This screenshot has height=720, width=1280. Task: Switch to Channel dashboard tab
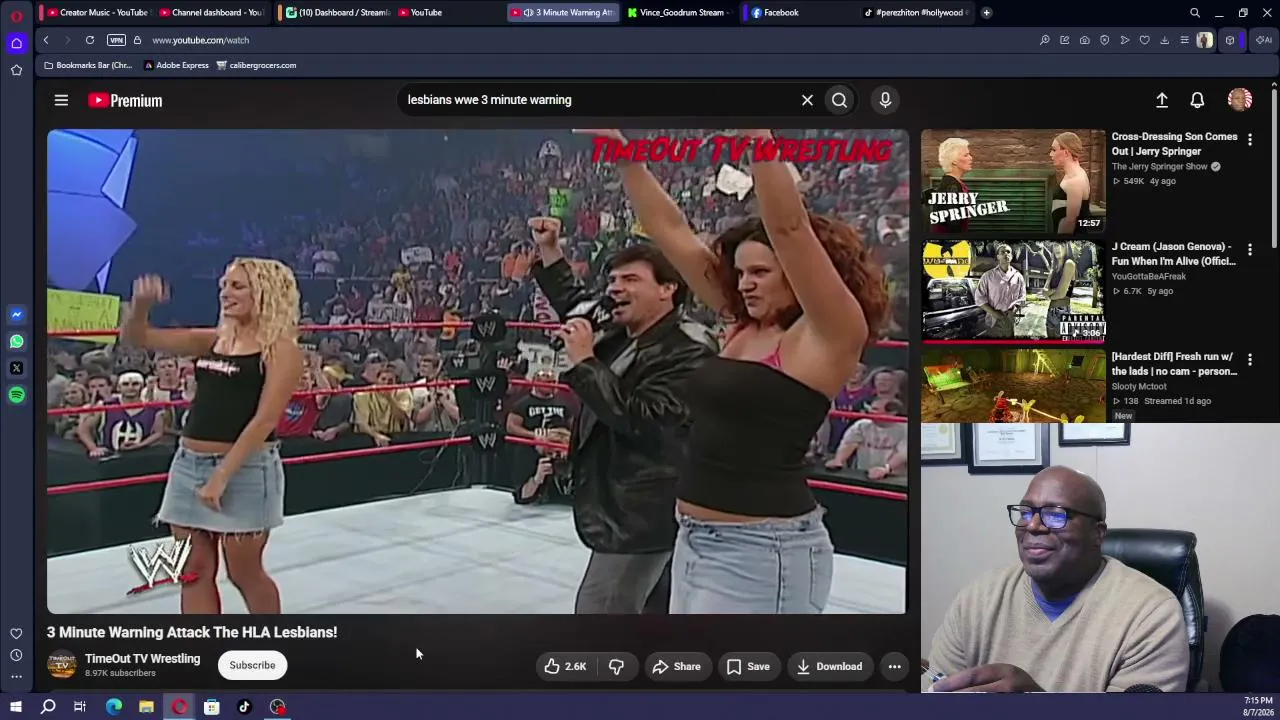pyautogui.click(x=211, y=12)
